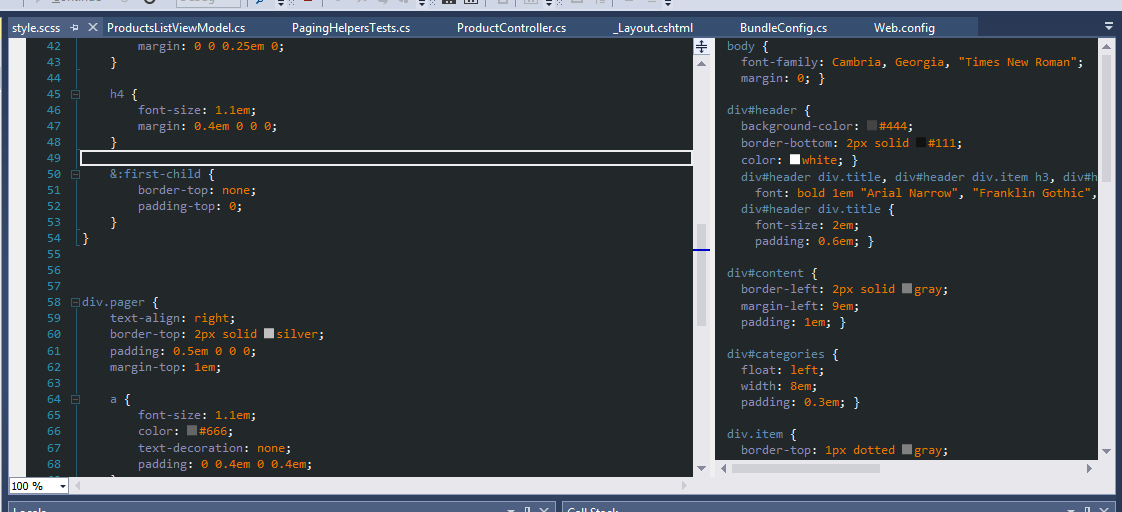Image resolution: width=1122 pixels, height=512 pixels.
Task: Collapse the h4 block at line 45
Action: (x=75, y=94)
